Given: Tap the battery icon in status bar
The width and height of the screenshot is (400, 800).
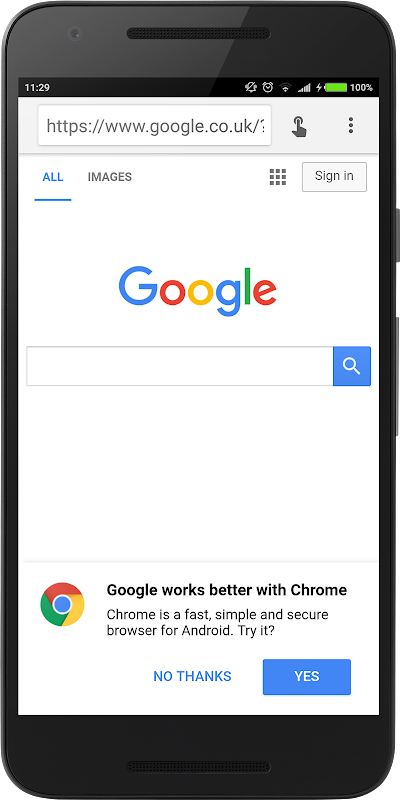Looking at the screenshot, I should (336, 87).
